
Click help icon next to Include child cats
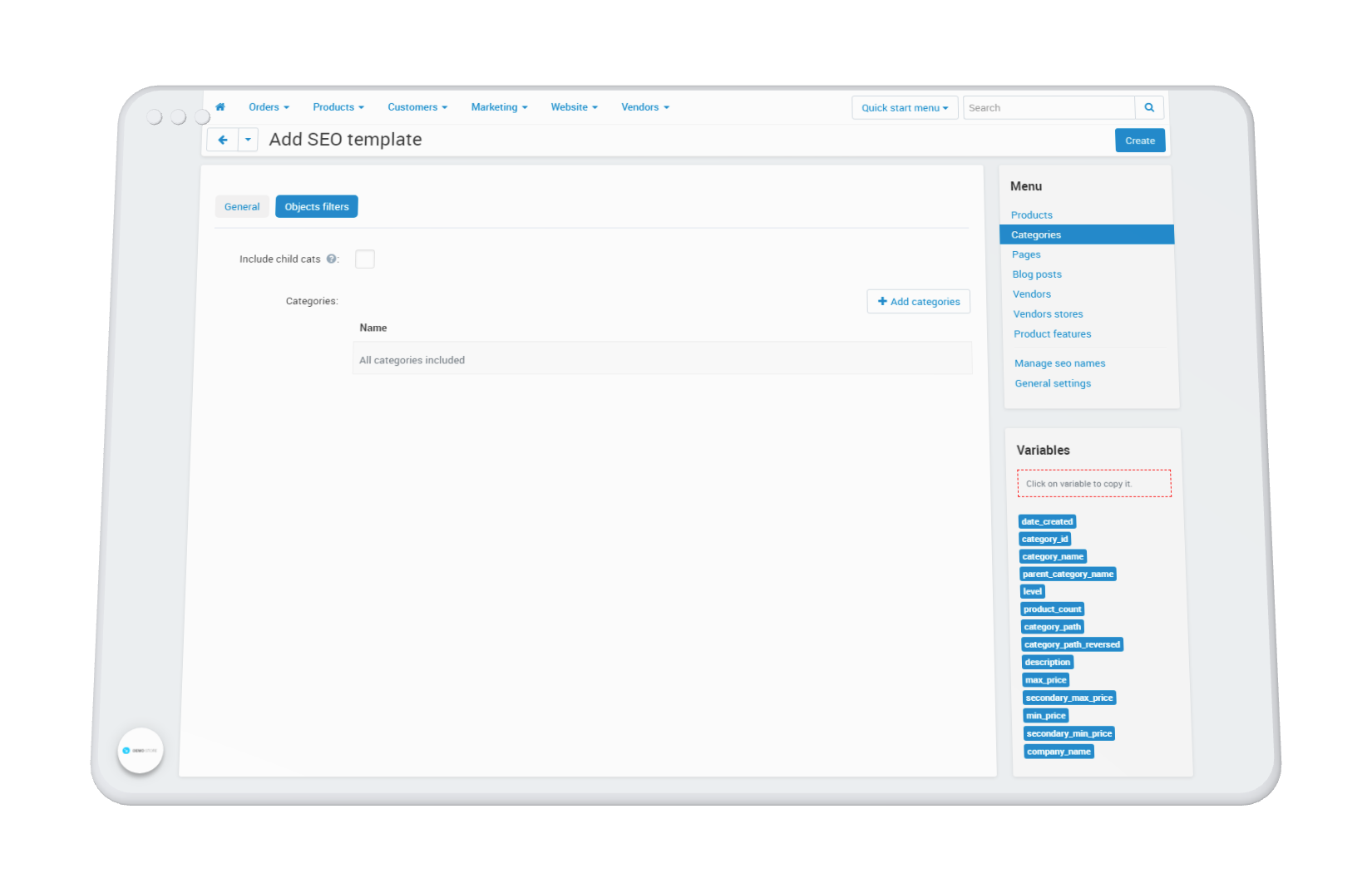[x=332, y=259]
